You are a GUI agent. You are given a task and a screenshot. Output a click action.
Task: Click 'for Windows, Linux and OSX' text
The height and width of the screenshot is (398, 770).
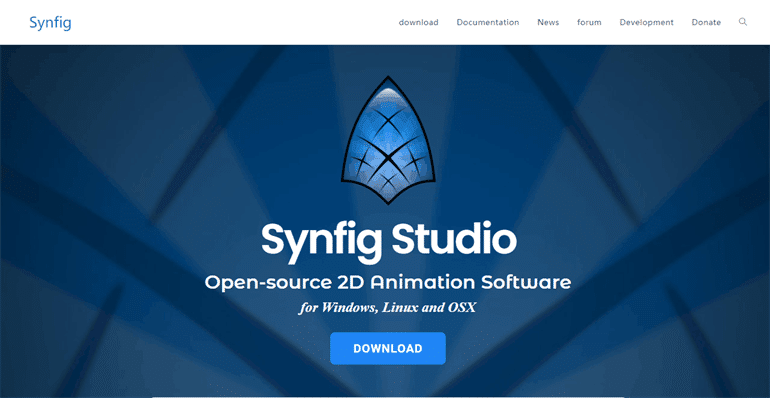pyautogui.click(x=387, y=308)
